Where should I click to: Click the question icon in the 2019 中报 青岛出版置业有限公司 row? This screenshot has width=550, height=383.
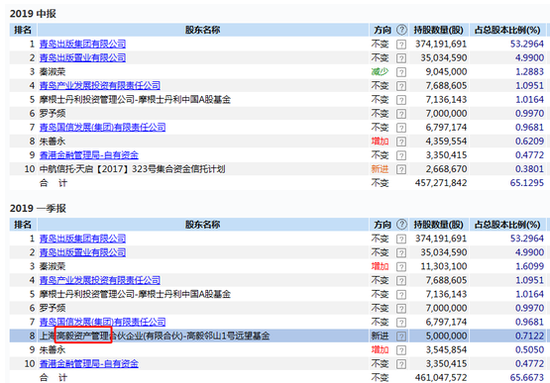pyautogui.click(x=401, y=58)
